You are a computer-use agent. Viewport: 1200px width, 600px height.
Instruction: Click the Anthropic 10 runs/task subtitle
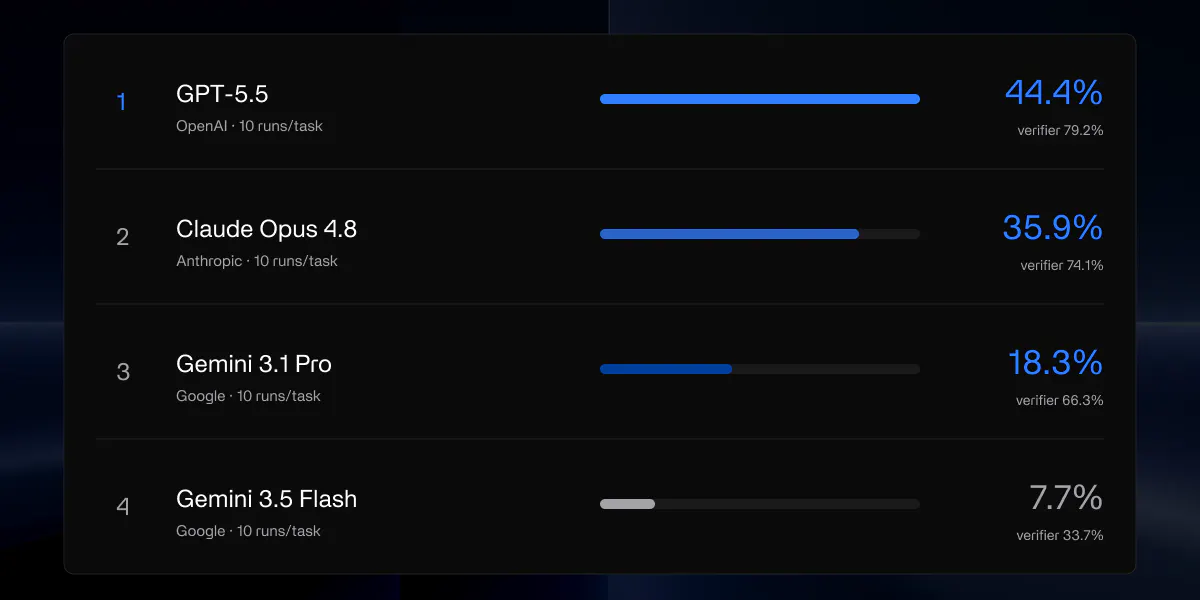point(257,261)
